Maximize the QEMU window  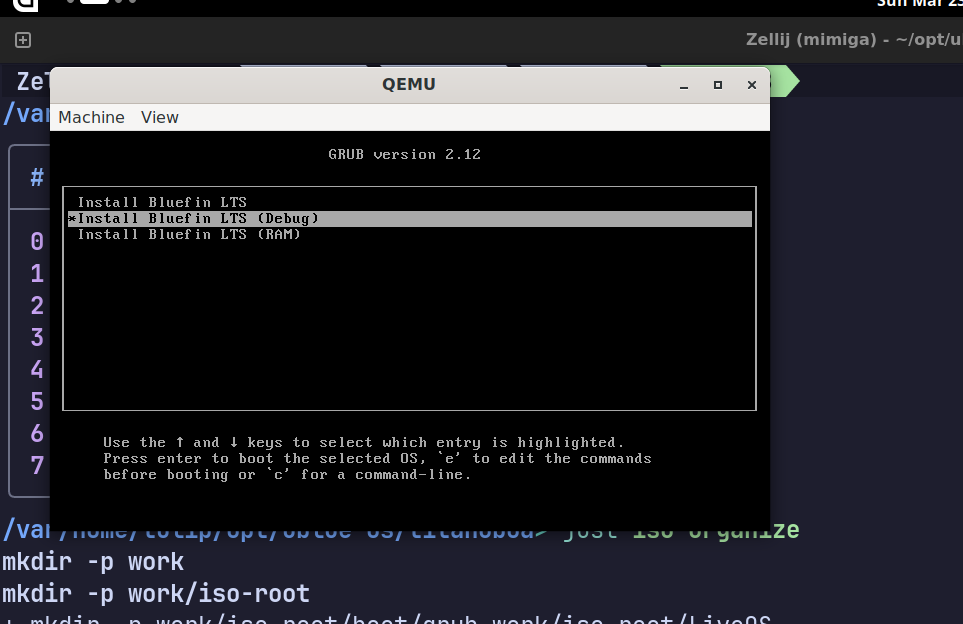coord(717,85)
